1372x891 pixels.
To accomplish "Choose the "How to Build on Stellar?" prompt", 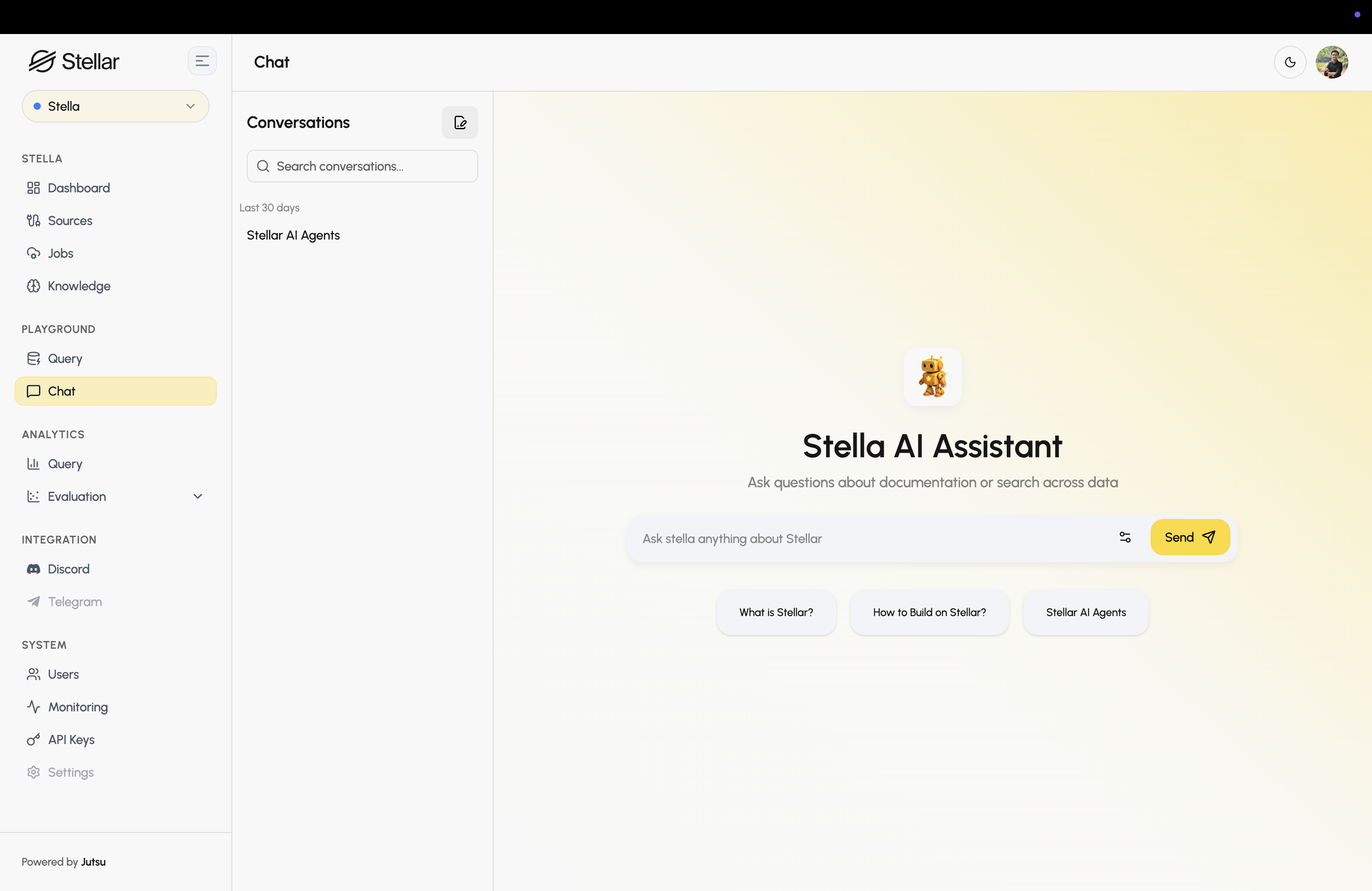I will [929, 612].
